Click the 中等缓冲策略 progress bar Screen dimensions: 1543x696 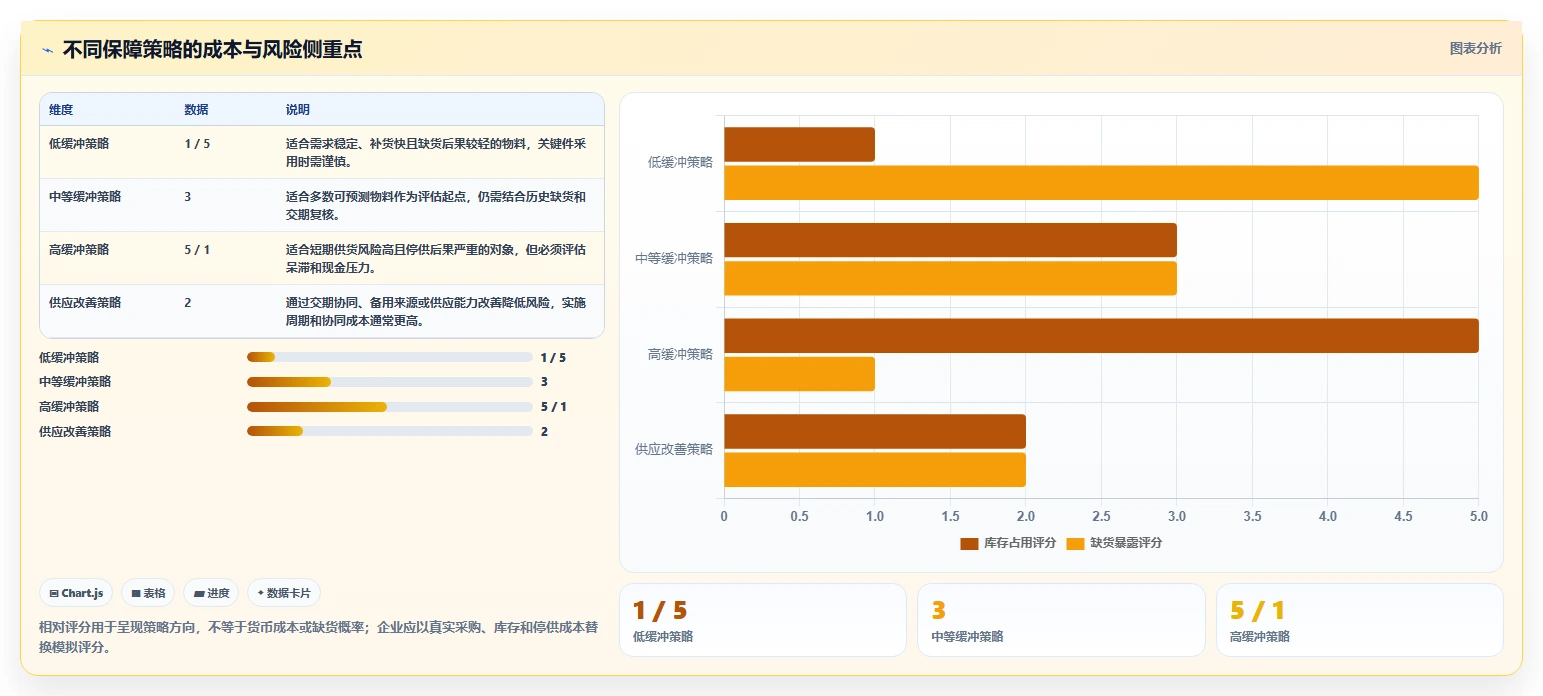click(390, 382)
